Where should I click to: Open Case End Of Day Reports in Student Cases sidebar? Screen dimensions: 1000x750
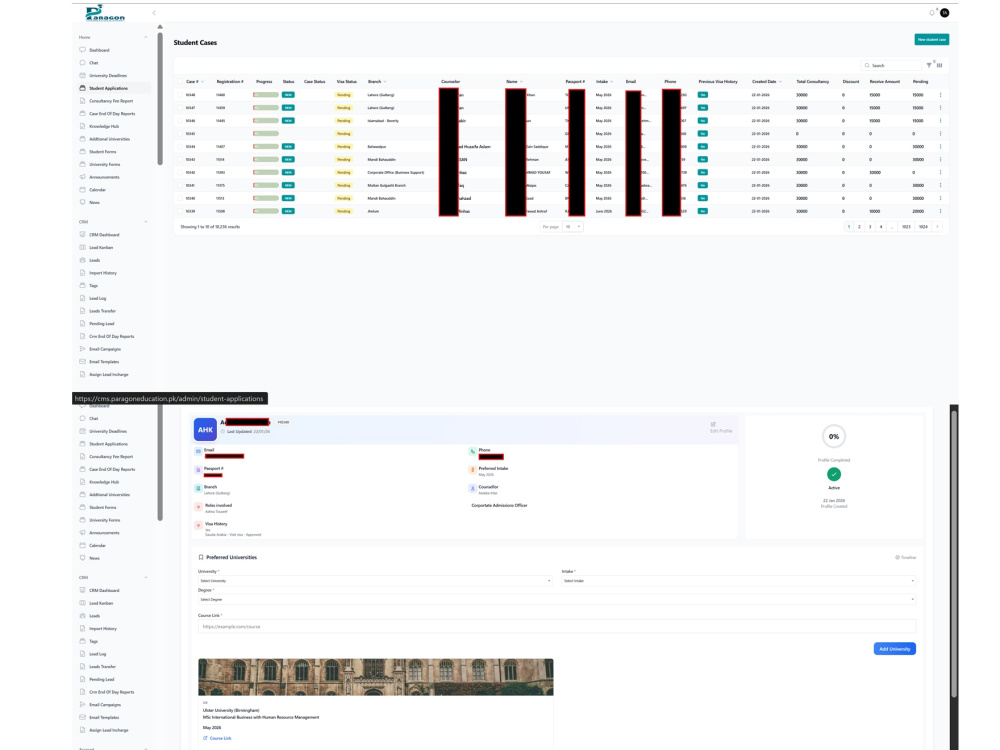(112, 114)
